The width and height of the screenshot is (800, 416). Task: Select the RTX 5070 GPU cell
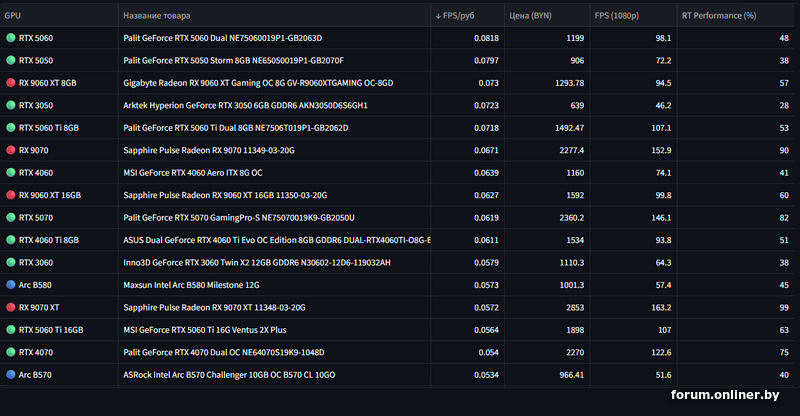click(x=36, y=217)
